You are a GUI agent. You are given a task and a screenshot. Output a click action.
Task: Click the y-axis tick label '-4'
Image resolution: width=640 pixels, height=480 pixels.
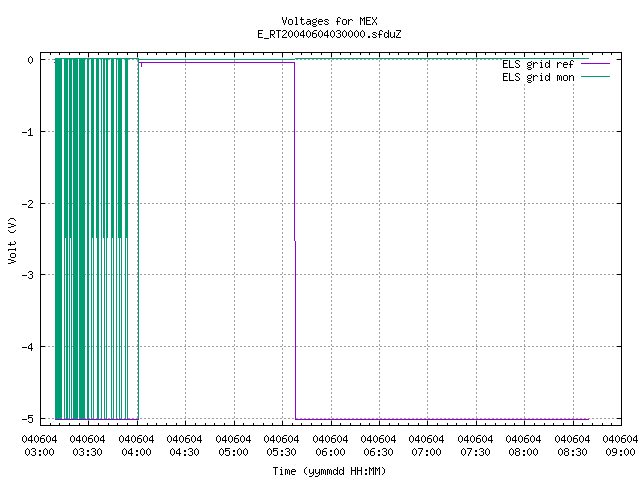28,347
